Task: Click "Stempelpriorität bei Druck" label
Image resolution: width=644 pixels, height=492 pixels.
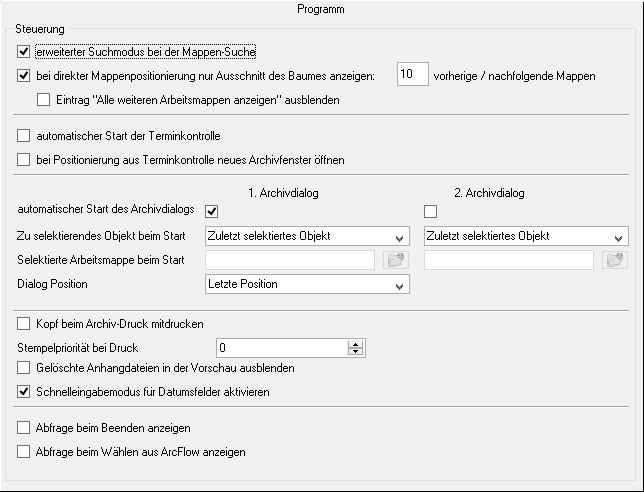Action: tap(78, 348)
